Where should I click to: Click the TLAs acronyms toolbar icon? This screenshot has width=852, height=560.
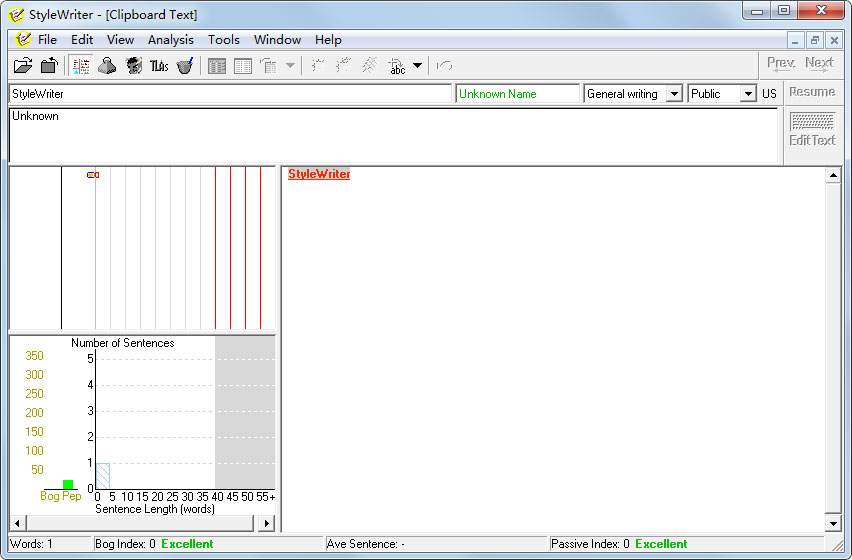[159, 65]
